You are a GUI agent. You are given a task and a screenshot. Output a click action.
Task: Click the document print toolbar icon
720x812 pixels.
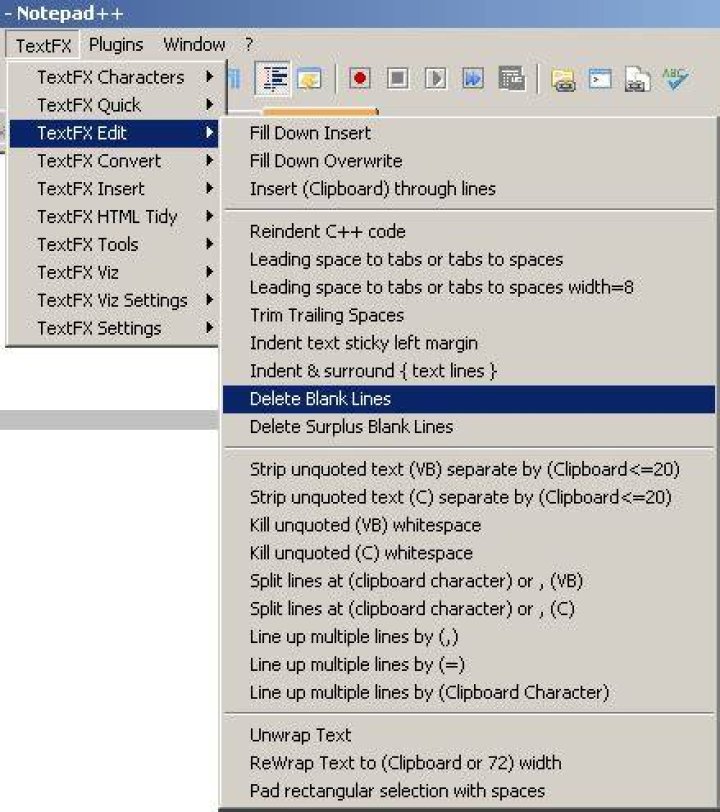(x=638, y=79)
